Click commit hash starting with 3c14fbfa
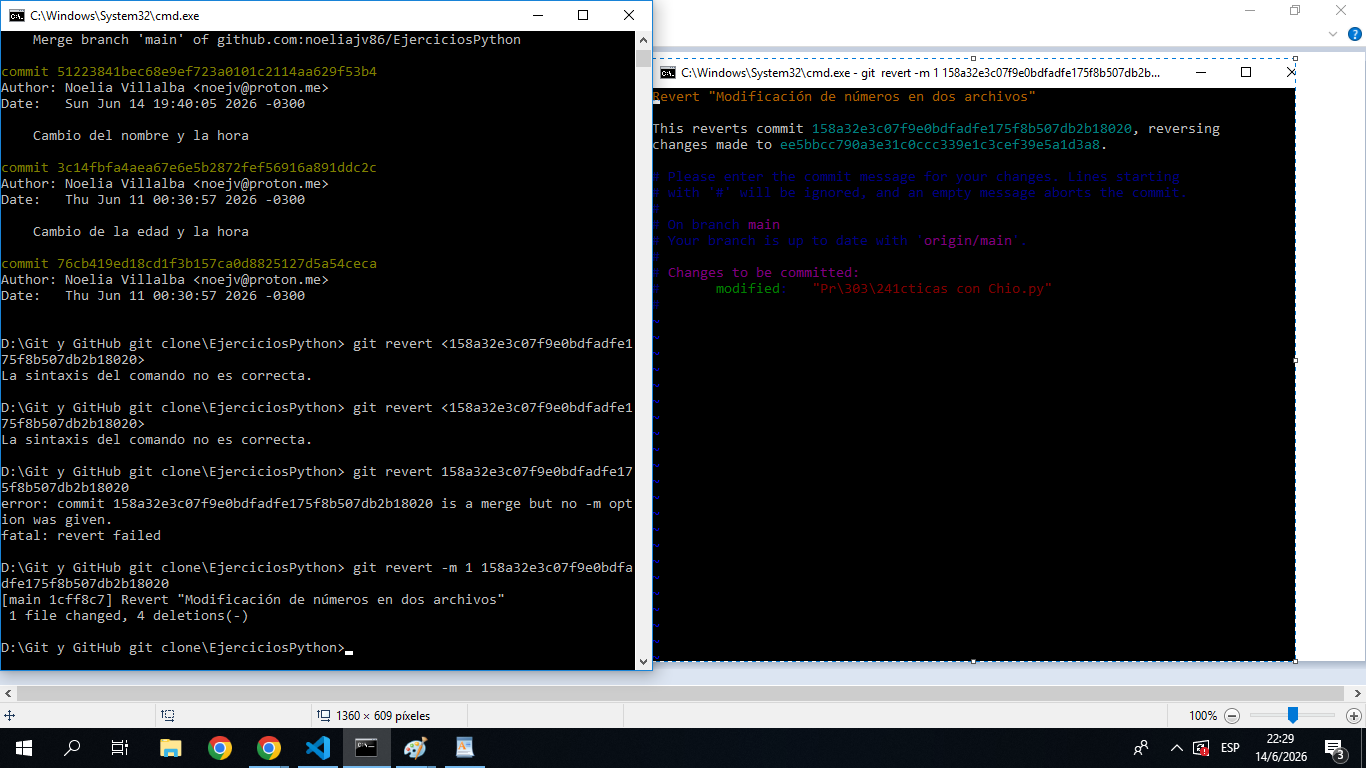1366x768 pixels. click(217, 168)
